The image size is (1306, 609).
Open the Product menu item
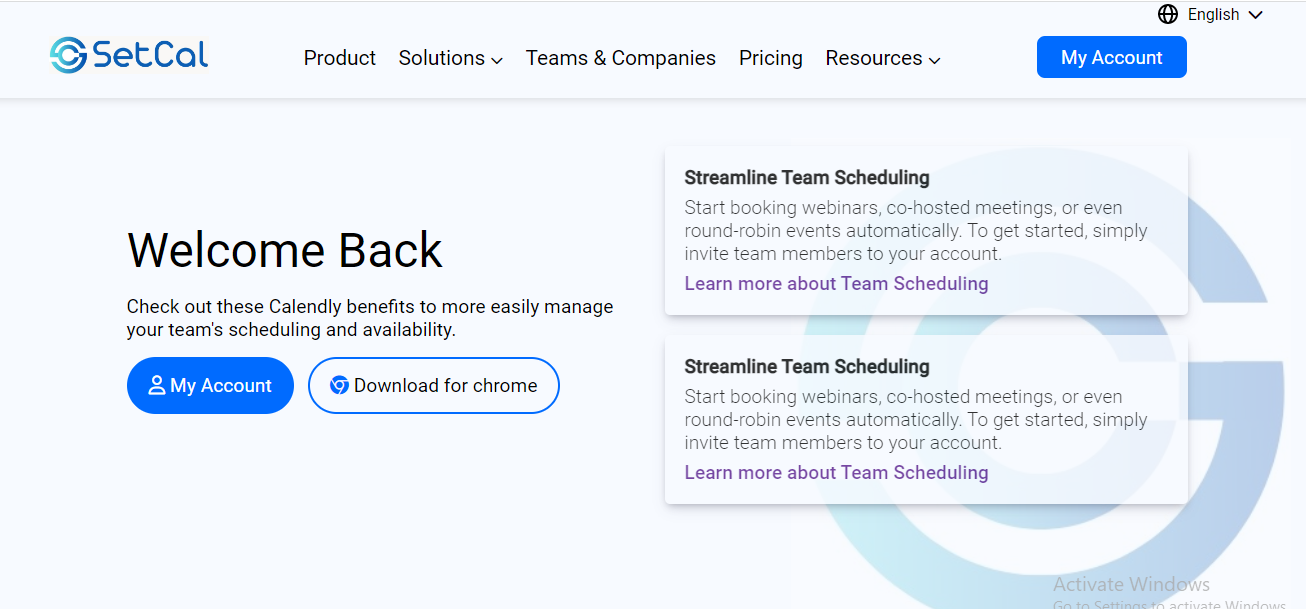pos(340,58)
